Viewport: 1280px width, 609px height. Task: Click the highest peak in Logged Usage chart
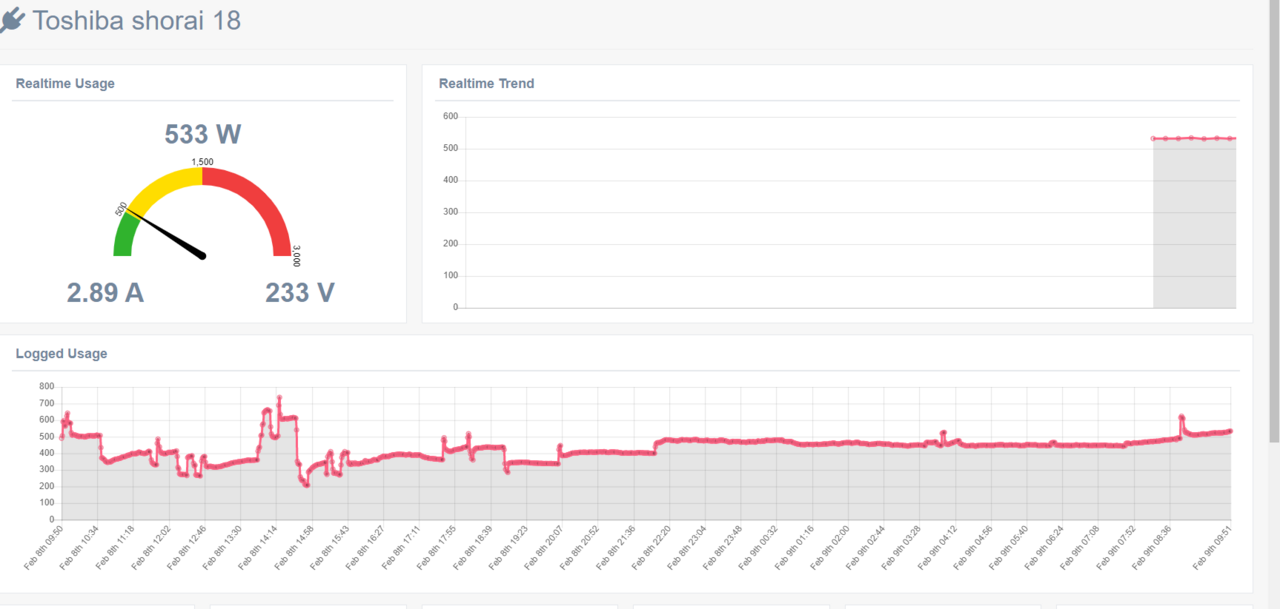pos(279,398)
